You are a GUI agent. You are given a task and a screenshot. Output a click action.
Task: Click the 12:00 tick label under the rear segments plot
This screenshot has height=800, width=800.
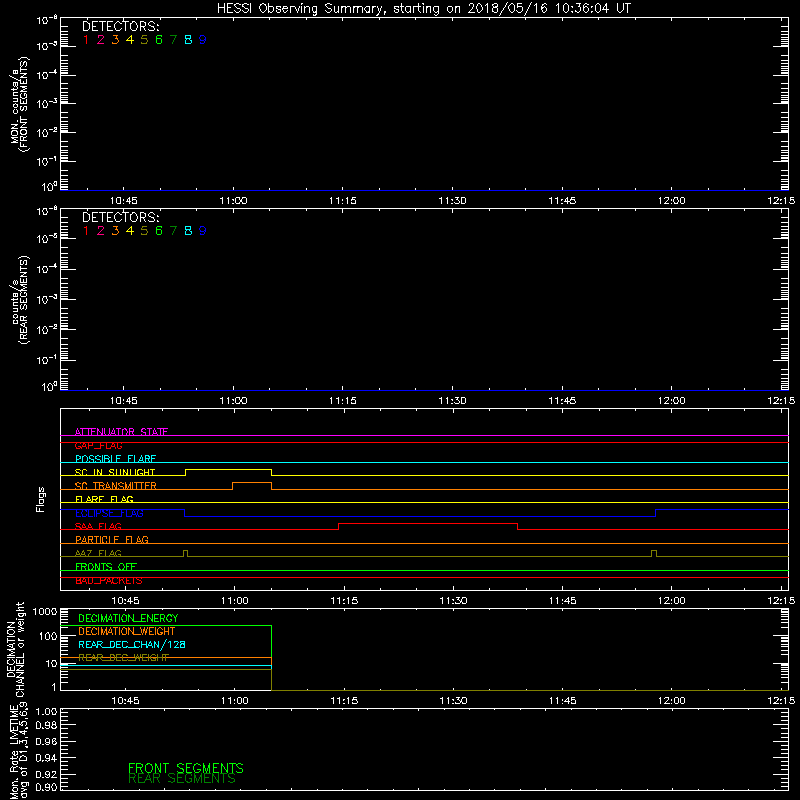pos(671,401)
